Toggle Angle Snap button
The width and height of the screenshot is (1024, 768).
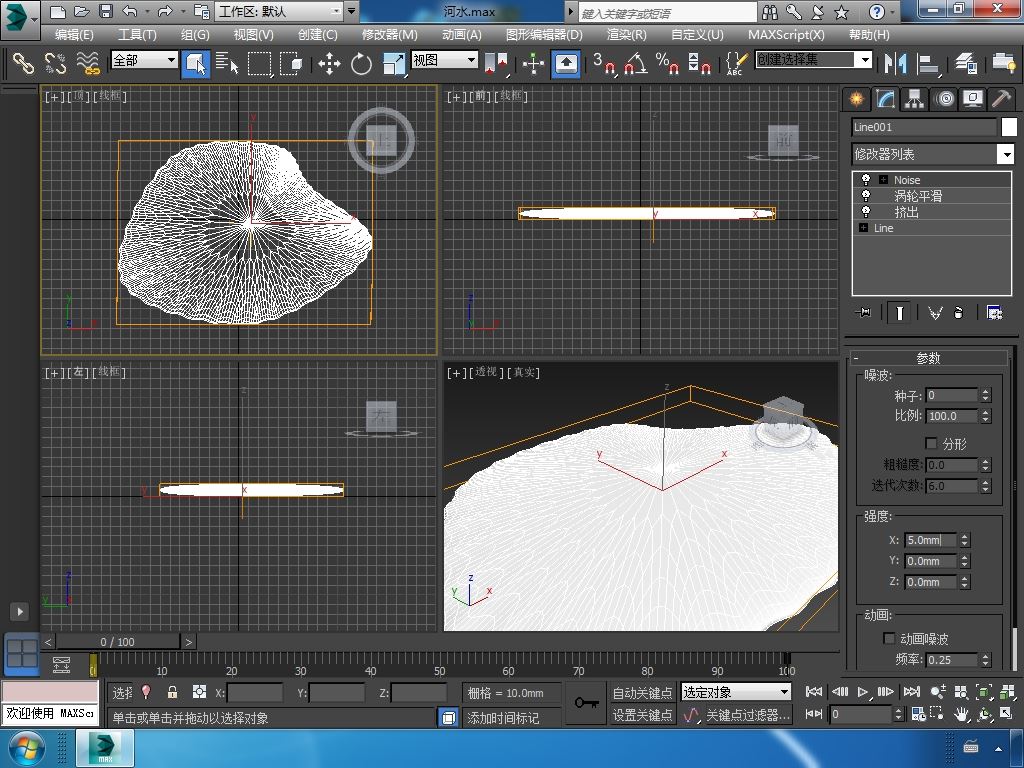(635, 63)
